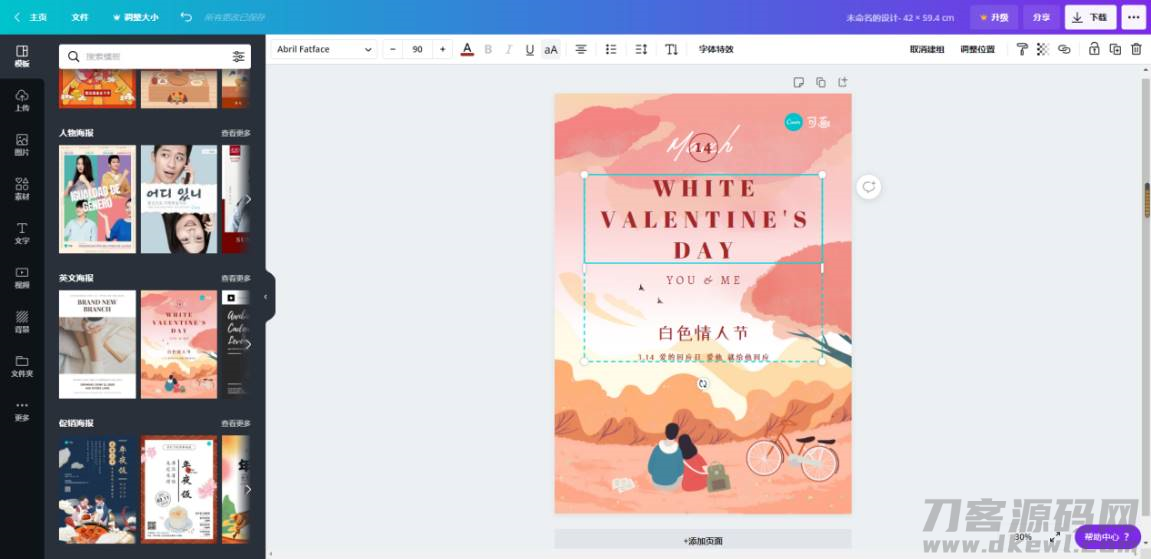Duplicate the page icon above canvas
This screenshot has width=1151, height=559.
pos(821,82)
